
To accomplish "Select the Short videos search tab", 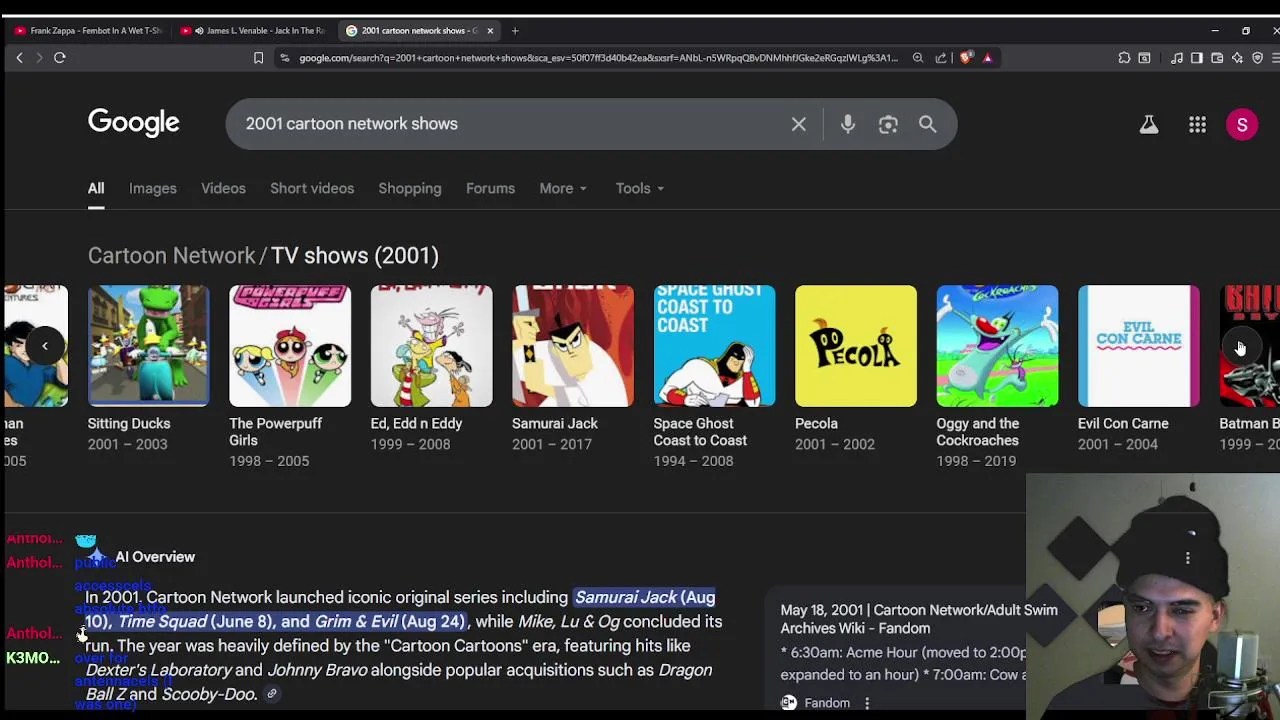I will coord(312,188).
